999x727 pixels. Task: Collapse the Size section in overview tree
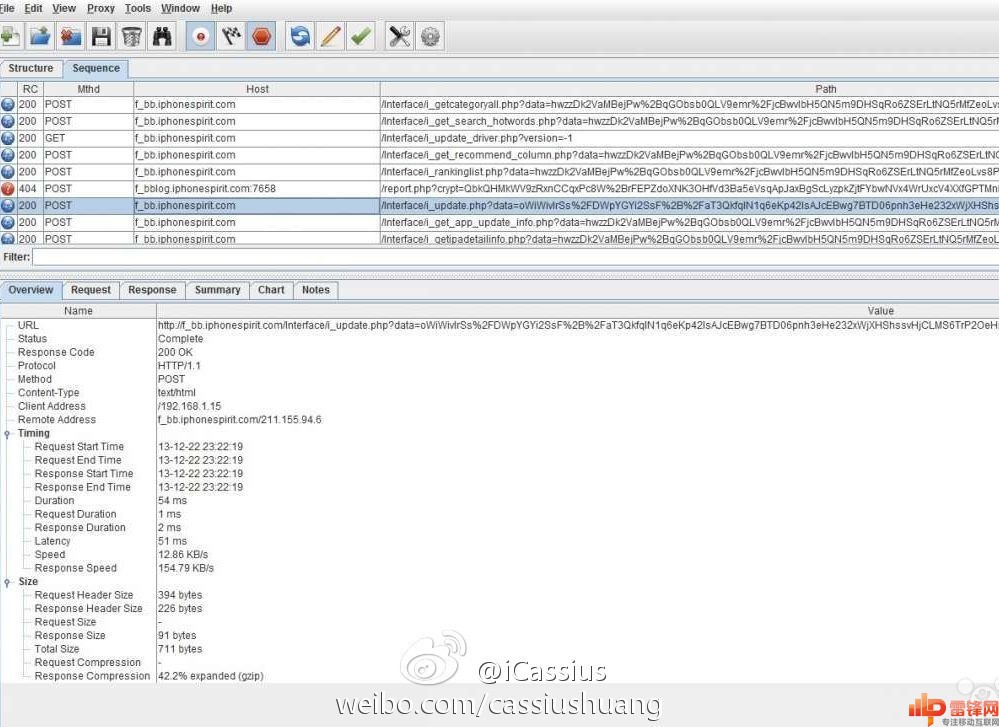tap(9, 582)
